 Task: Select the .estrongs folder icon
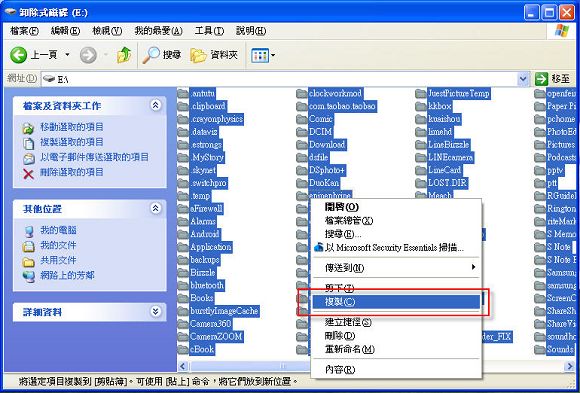(x=183, y=145)
